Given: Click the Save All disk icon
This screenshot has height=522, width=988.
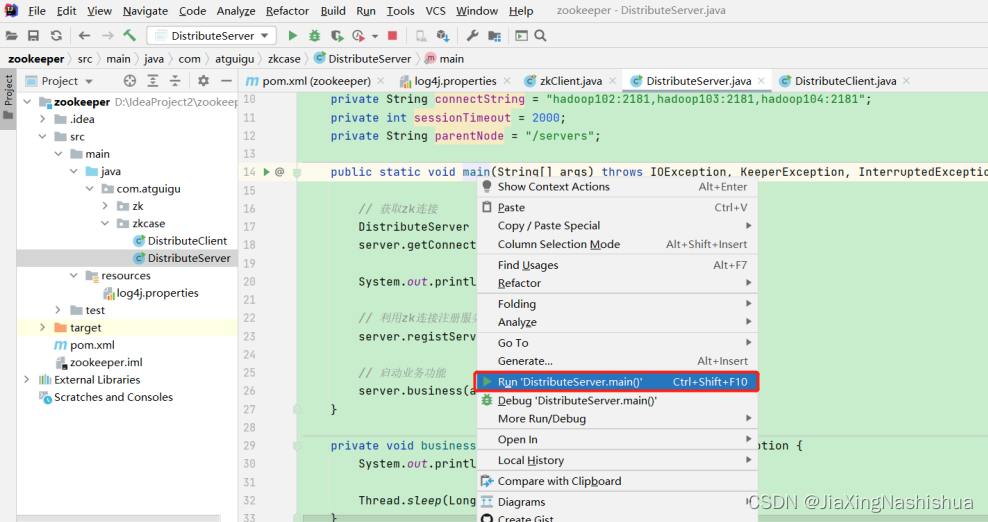Looking at the screenshot, I should click(33, 36).
